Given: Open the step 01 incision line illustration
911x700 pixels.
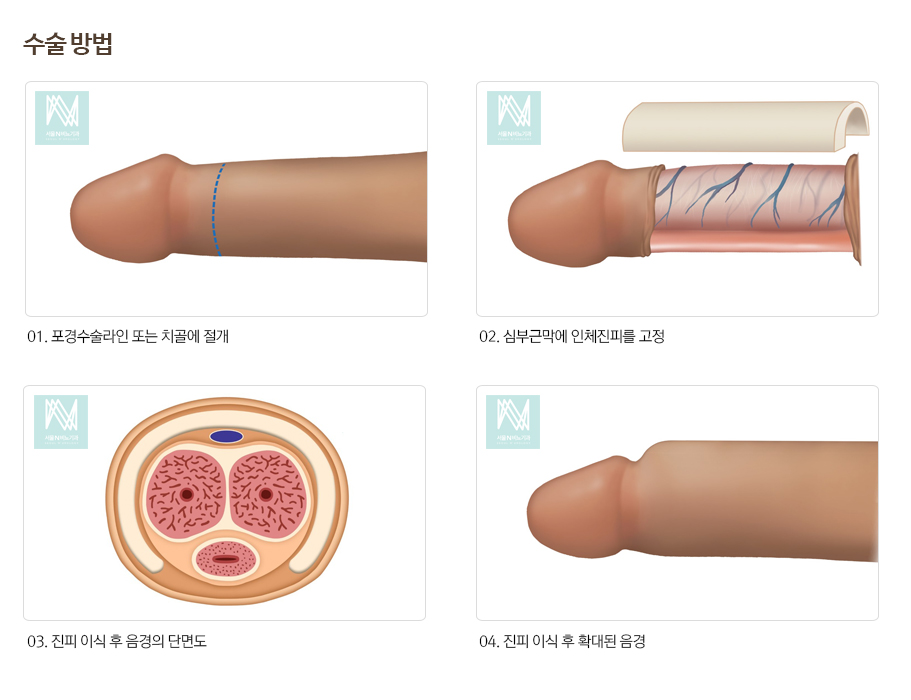Looking at the screenshot, I should [x=227, y=199].
